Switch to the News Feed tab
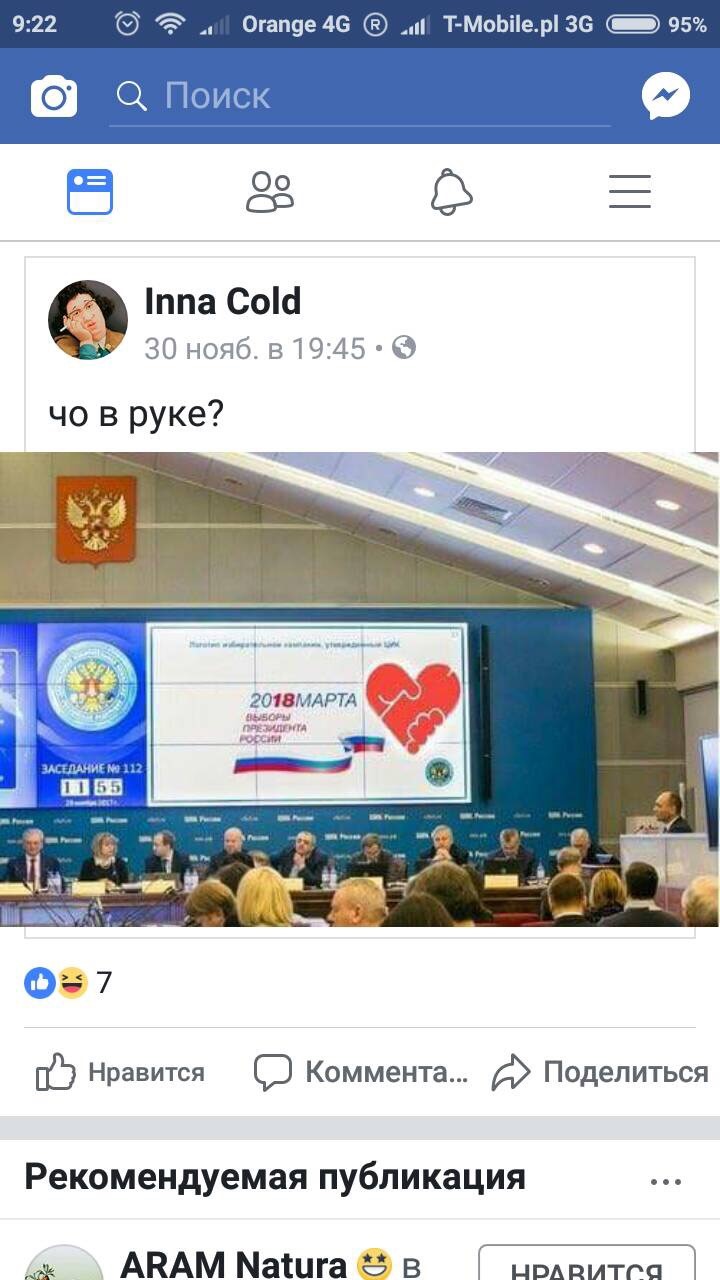Viewport: 720px width, 1280px height. pos(90,191)
